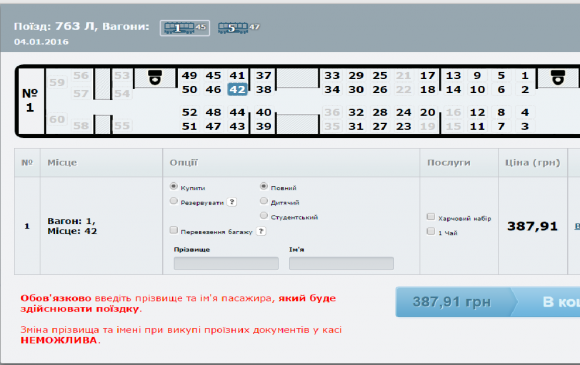The image size is (580, 365).
Task: Mark seat 7 on the map
Action: click(x=501, y=126)
